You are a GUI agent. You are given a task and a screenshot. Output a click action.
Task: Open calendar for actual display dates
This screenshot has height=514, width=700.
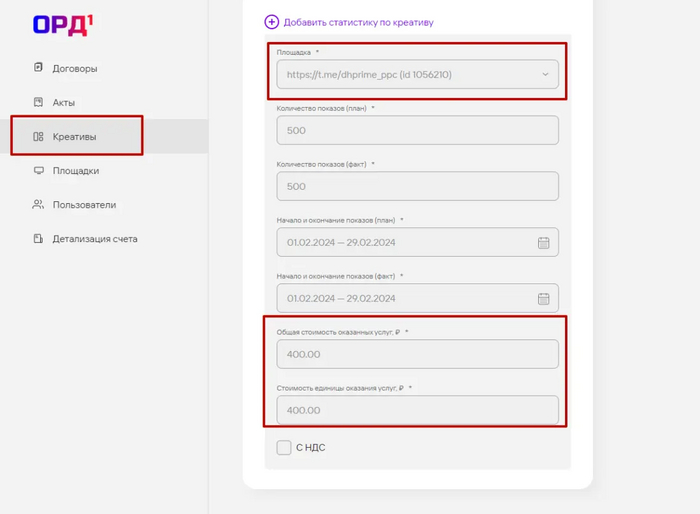(544, 298)
